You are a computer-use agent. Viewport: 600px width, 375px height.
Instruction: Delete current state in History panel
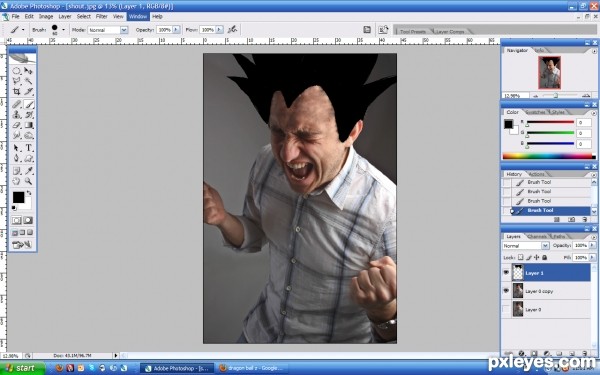click(584, 220)
